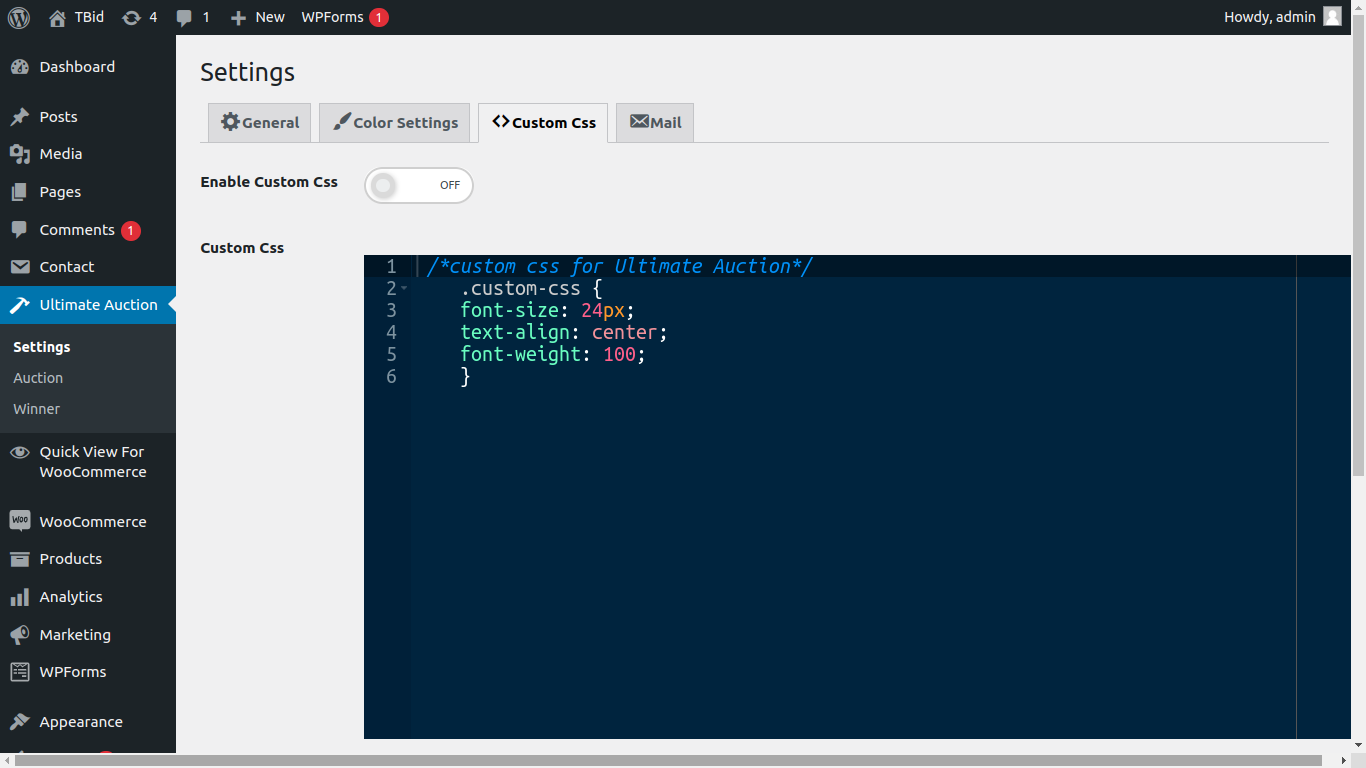Click the admin avatar icon
1366x768 pixels.
click(1332, 17)
